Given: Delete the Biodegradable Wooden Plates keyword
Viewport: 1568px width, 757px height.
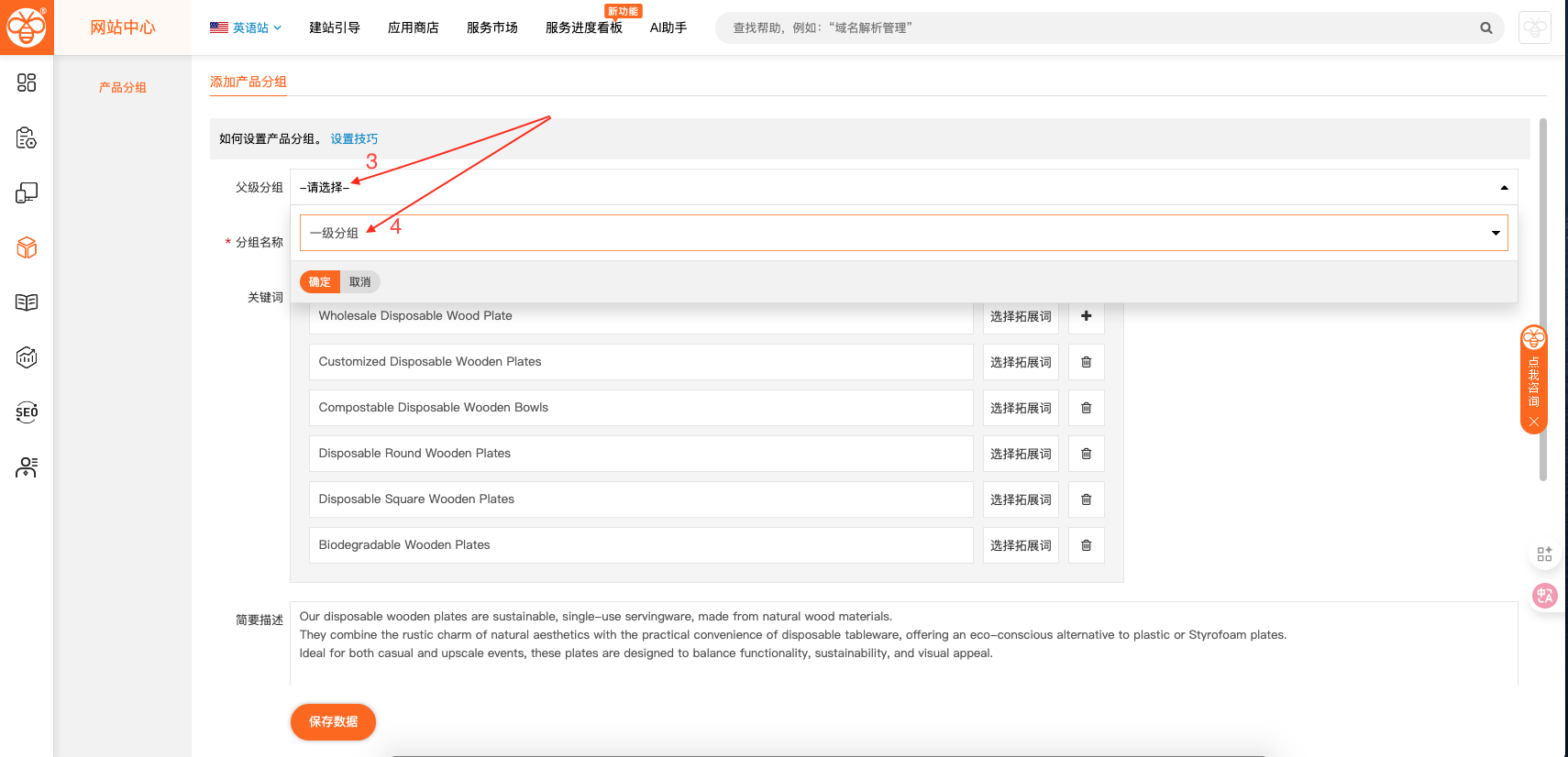Looking at the screenshot, I should tap(1086, 545).
